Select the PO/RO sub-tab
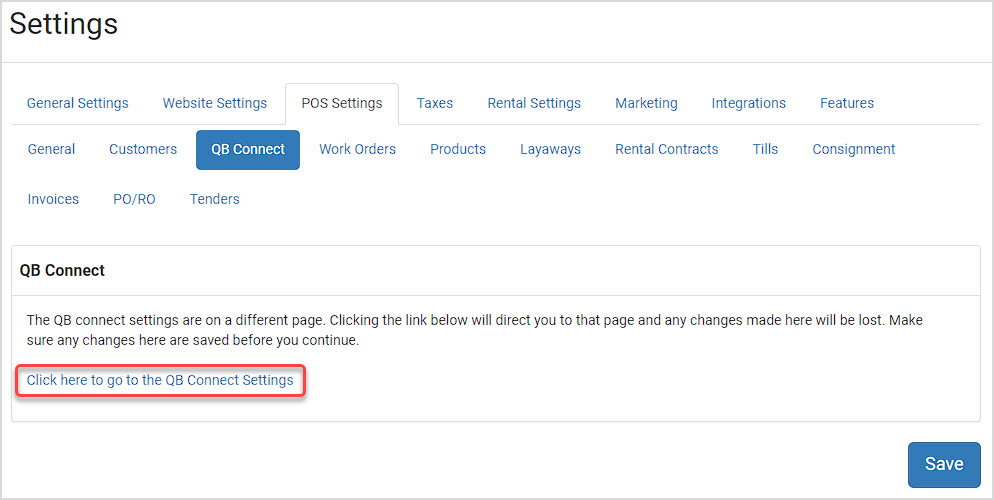The height and width of the screenshot is (500, 994). click(134, 199)
